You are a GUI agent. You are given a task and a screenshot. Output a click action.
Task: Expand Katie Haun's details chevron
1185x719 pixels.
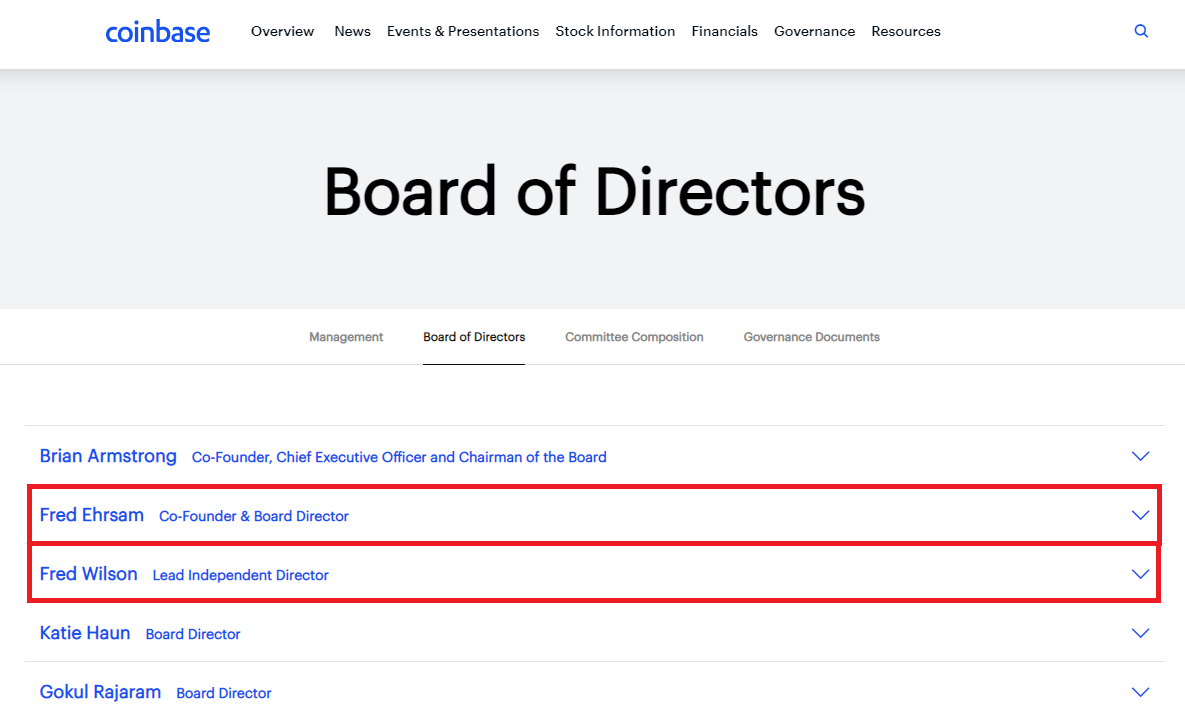pos(1140,633)
